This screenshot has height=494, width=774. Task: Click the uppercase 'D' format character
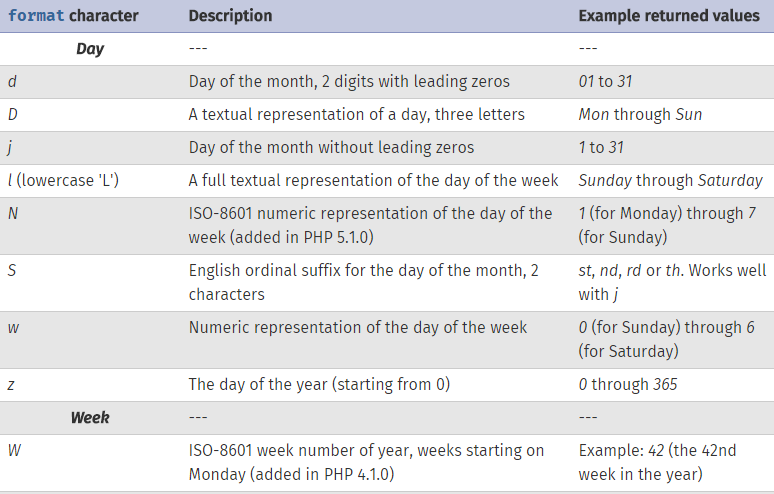pos(13,114)
